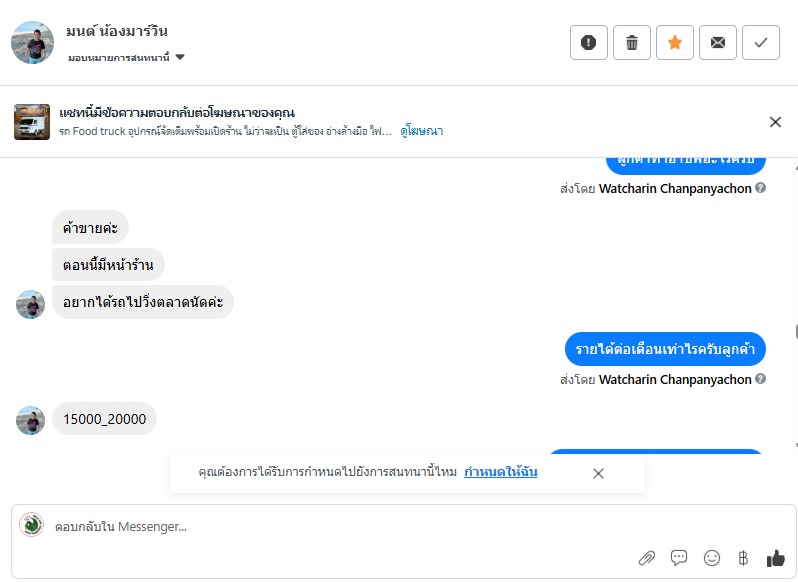Click the กำหนดให้ฉัน link
Screen dimensions: 798x582
tap(500, 472)
